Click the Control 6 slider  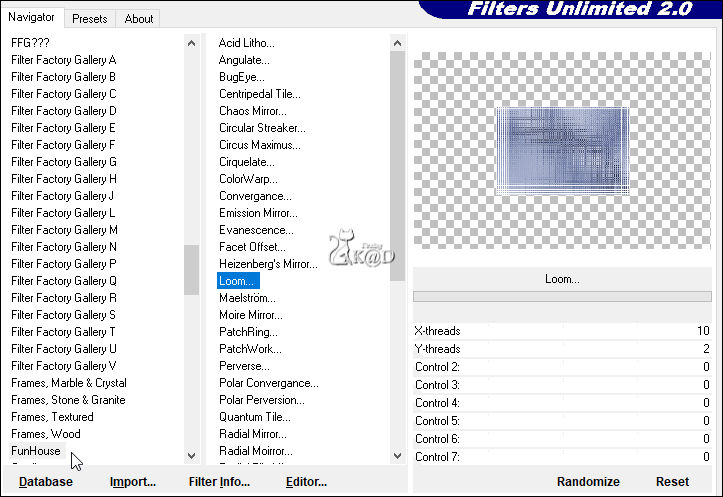pos(562,439)
